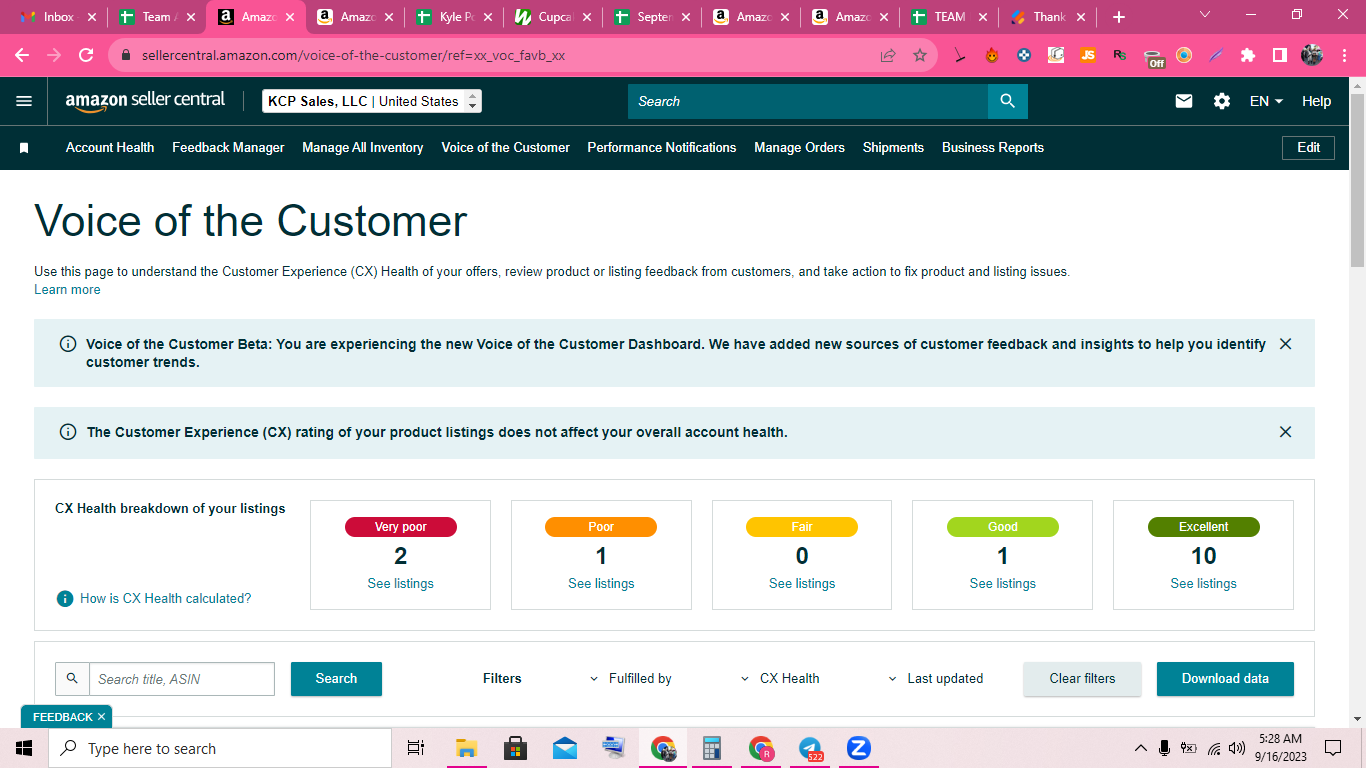Reload the page
The width and height of the screenshot is (1366, 768).
(86, 56)
